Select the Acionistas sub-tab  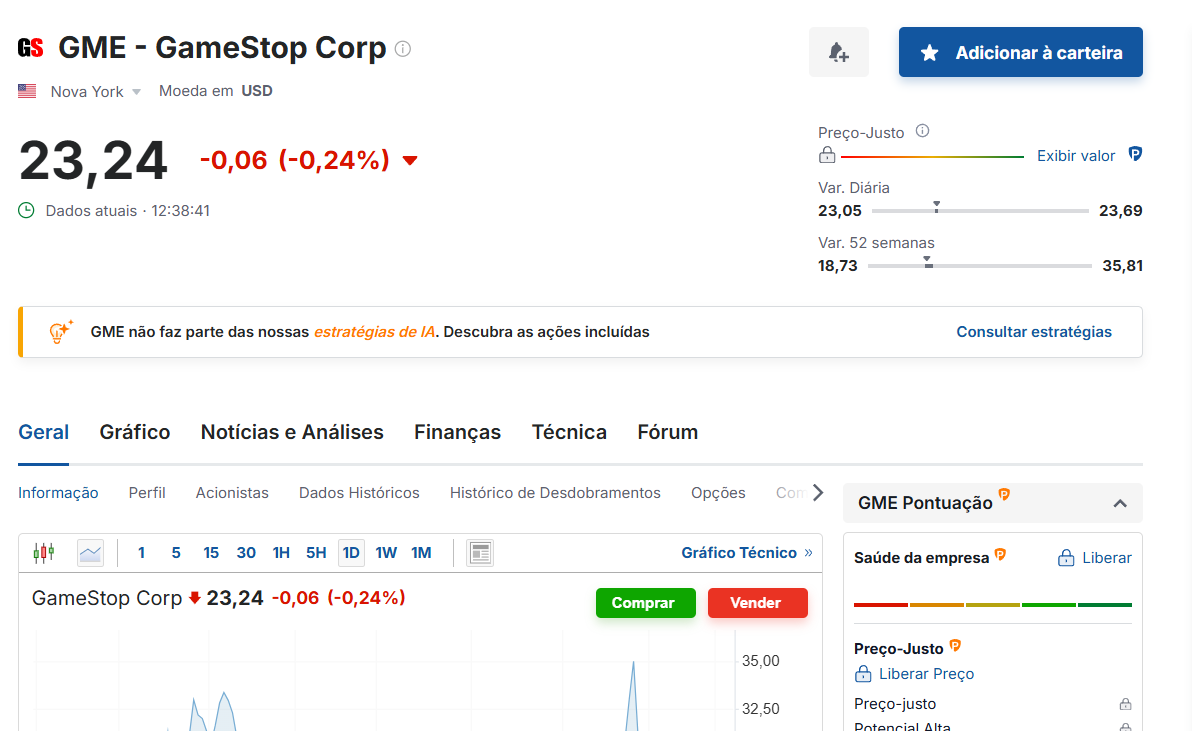coord(232,493)
